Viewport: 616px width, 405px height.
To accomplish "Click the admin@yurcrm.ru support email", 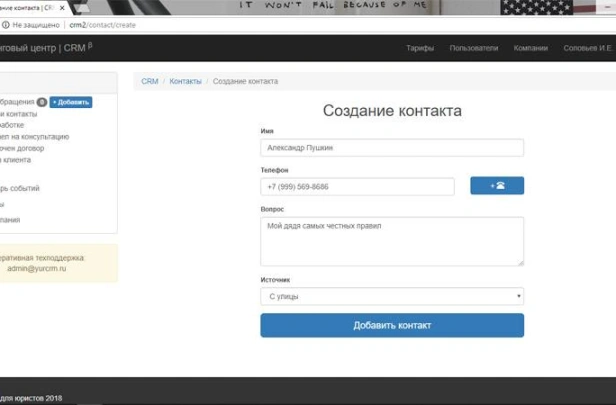I will pos(36,269).
